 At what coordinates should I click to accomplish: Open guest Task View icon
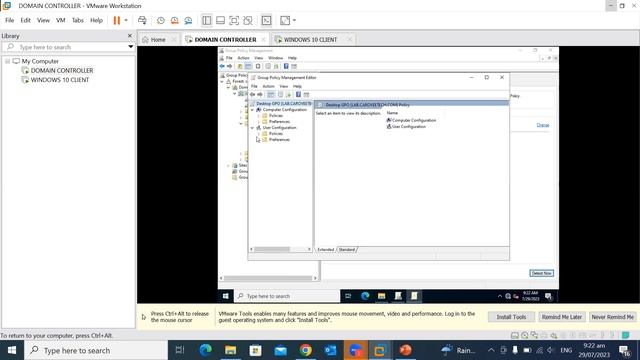pyautogui.click(x=348, y=296)
